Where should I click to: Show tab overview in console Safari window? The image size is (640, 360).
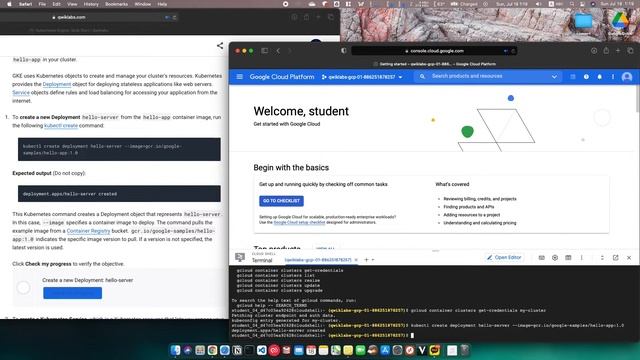[630, 51]
